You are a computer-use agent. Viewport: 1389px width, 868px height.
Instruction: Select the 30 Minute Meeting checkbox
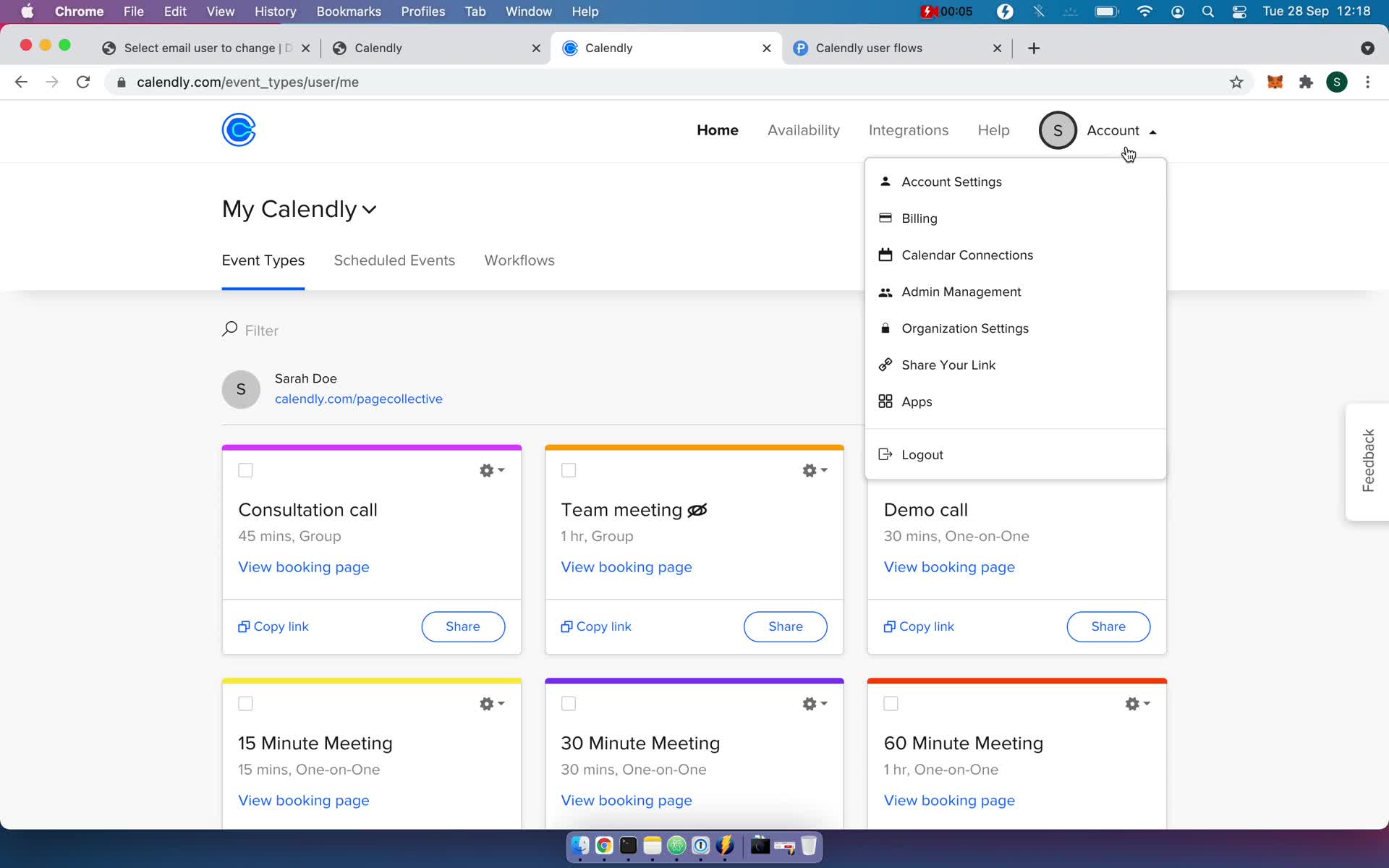pos(569,704)
